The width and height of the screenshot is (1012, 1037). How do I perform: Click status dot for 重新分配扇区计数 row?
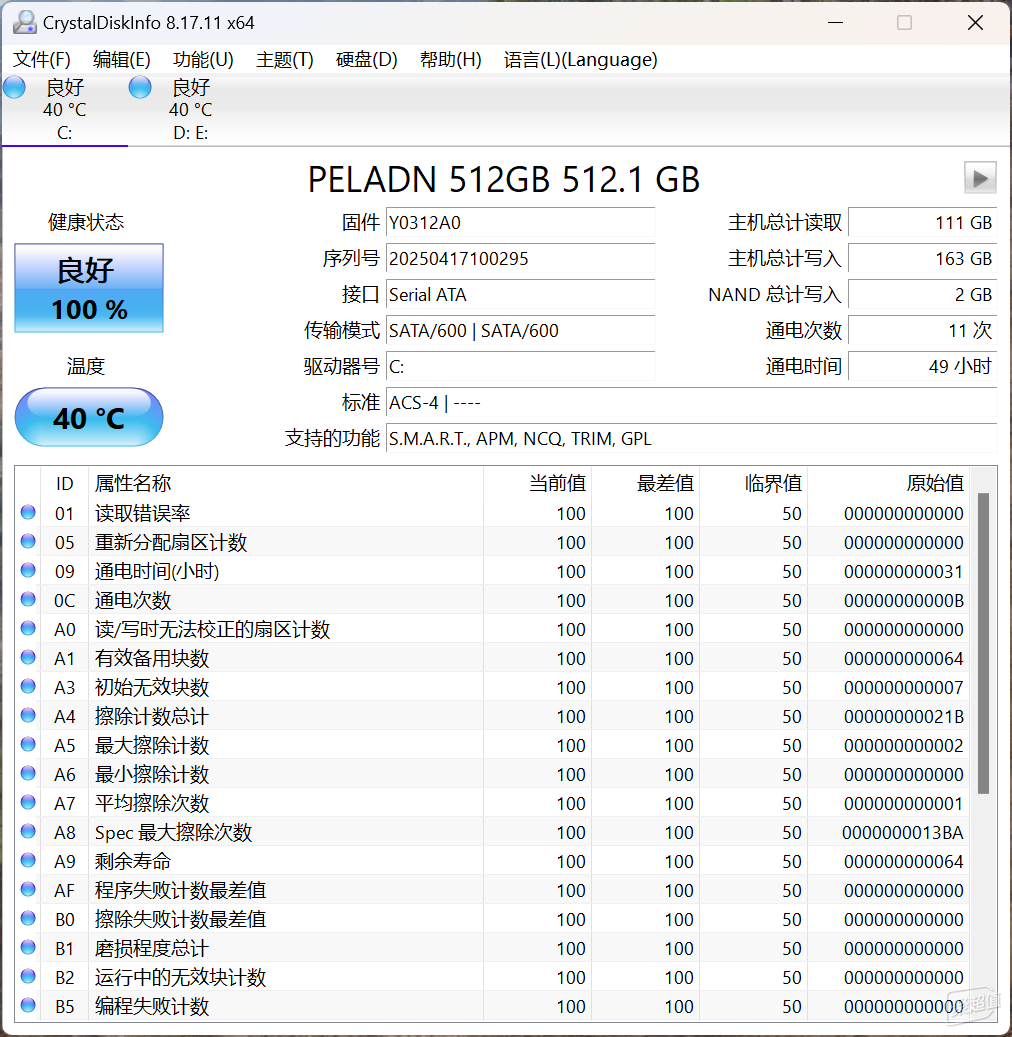click(28, 542)
